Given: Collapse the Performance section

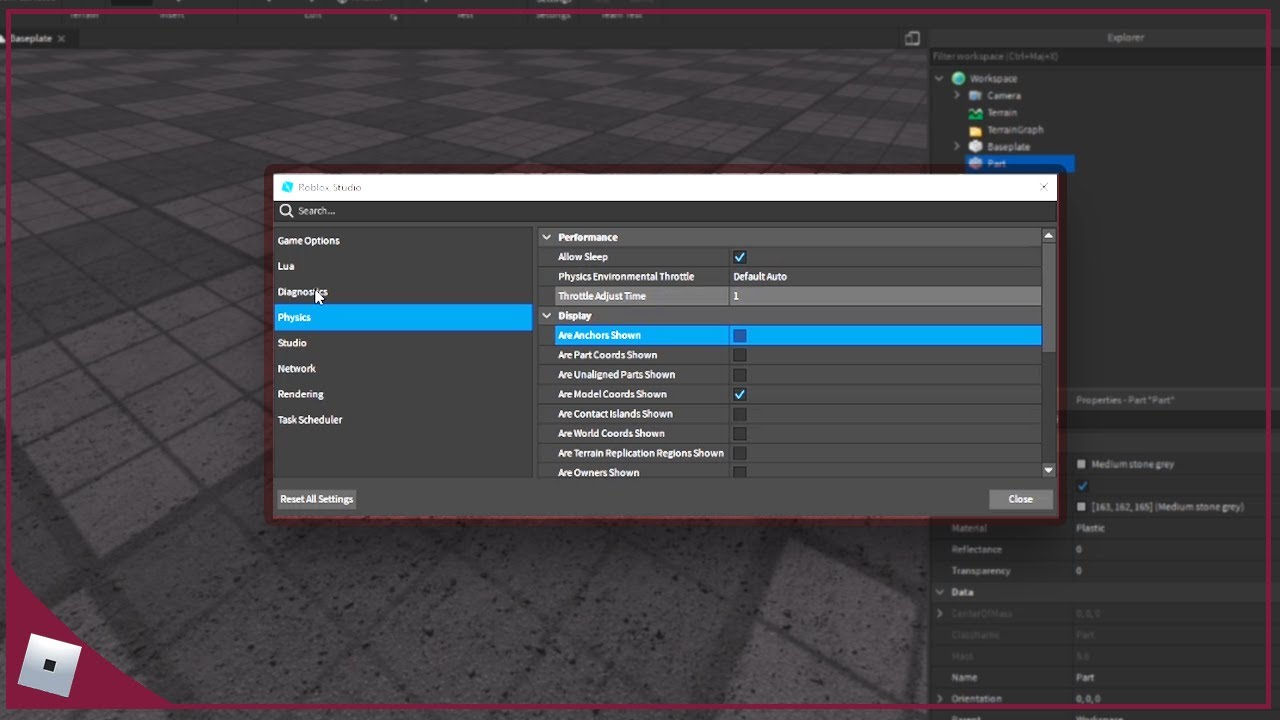Looking at the screenshot, I should click(547, 237).
